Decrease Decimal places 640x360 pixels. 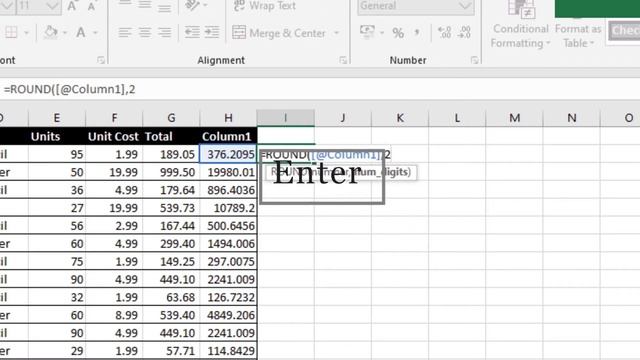click(x=464, y=32)
